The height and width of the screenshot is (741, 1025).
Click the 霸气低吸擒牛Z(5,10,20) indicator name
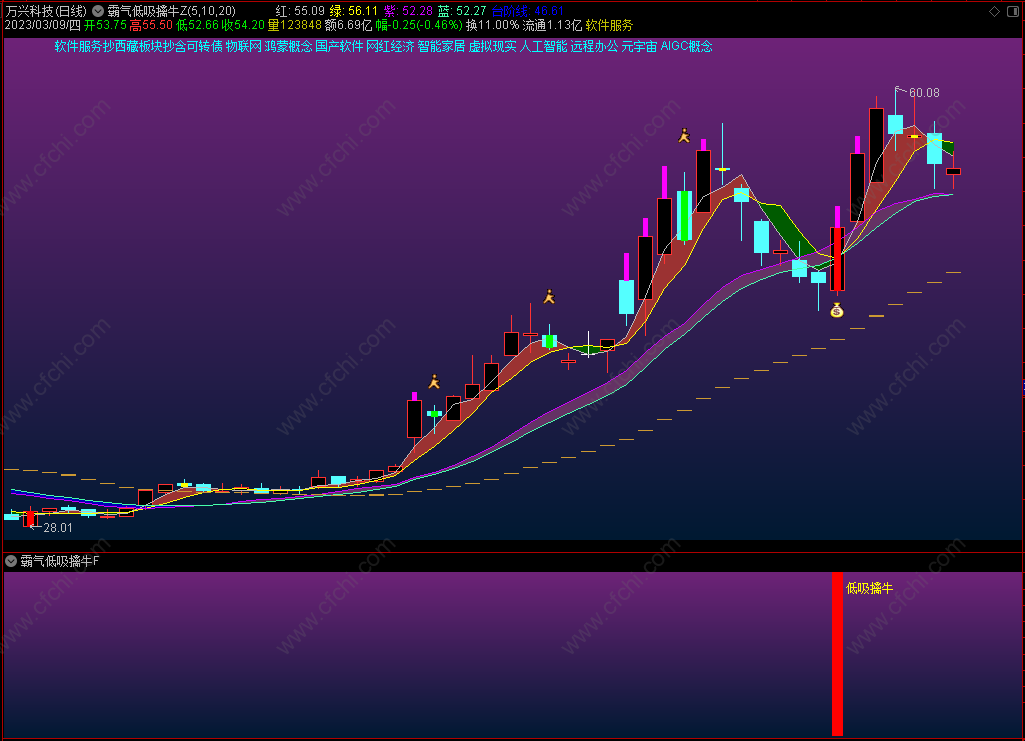pos(171,11)
